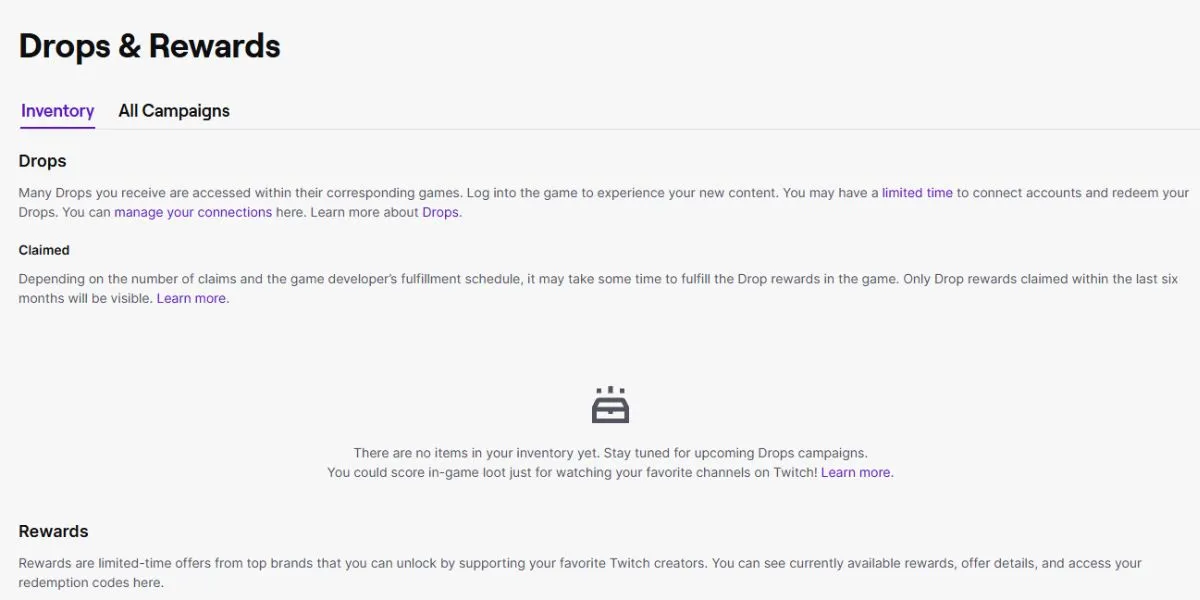The width and height of the screenshot is (1200, 600).
Task: Click the Rewards section heading
Action: [54, 531]
